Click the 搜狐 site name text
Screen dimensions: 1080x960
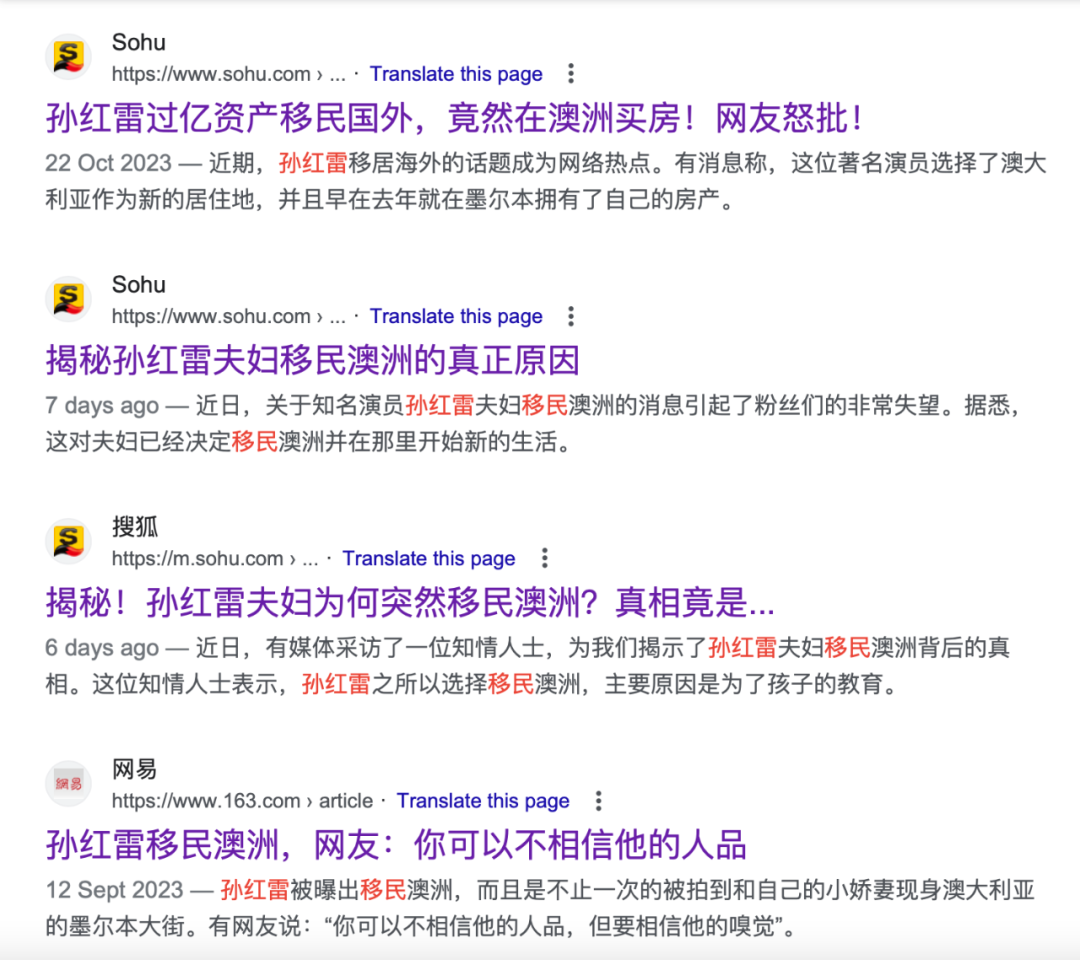(134, 528)
